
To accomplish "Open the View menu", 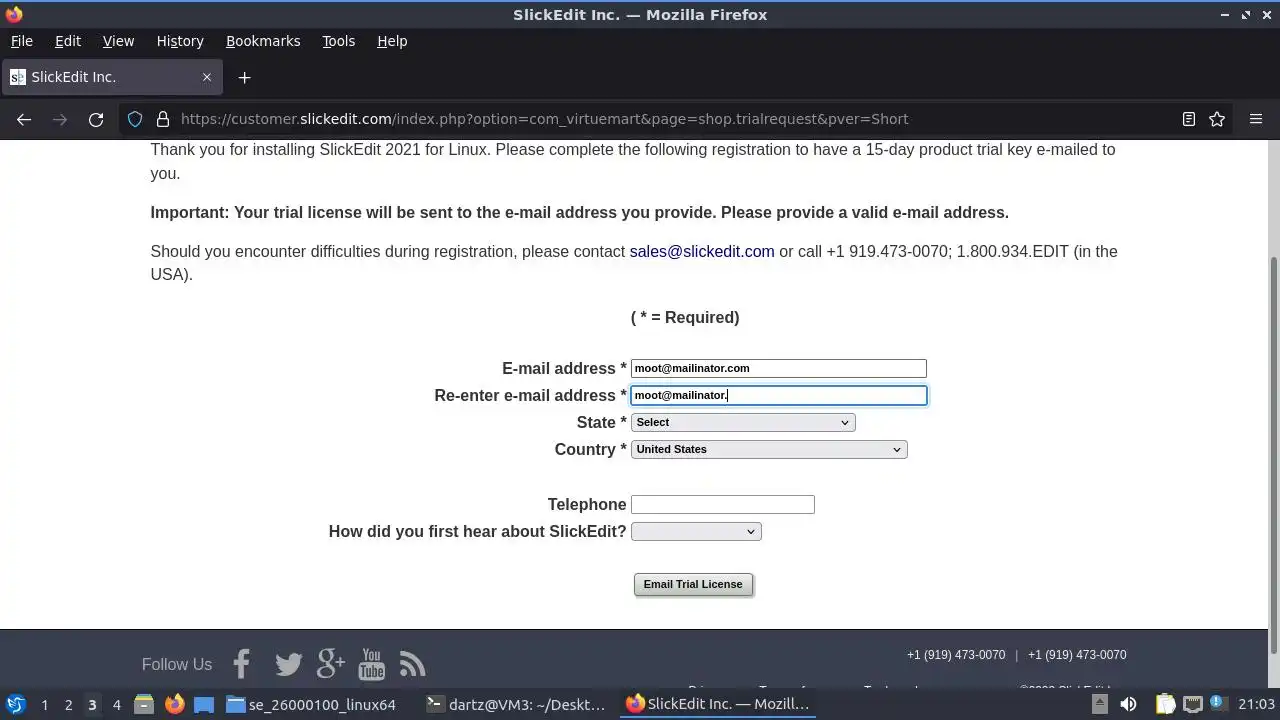I will (x=118, y=41).
